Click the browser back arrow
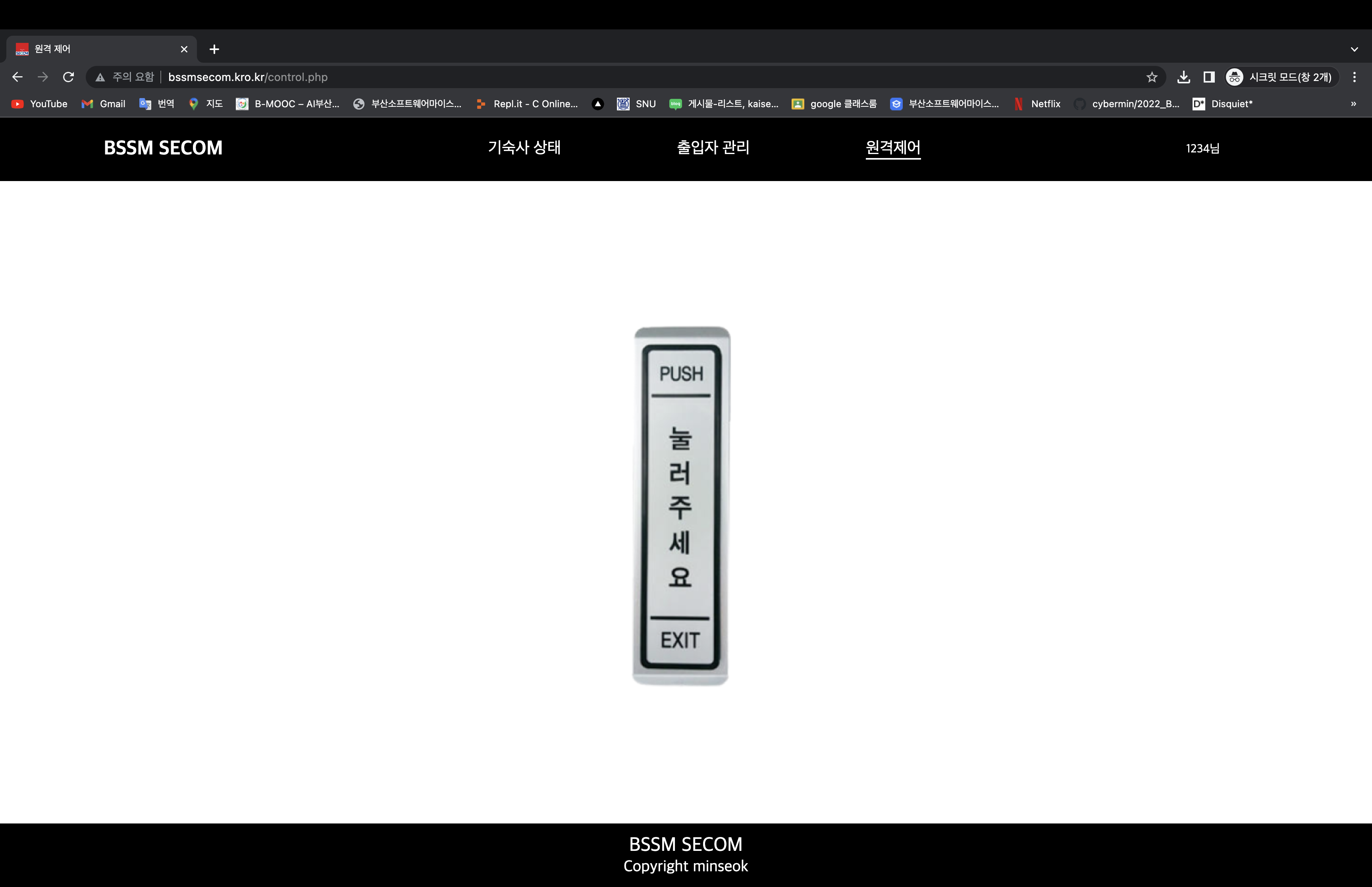The image size is (1372, 887). point(17,77)
